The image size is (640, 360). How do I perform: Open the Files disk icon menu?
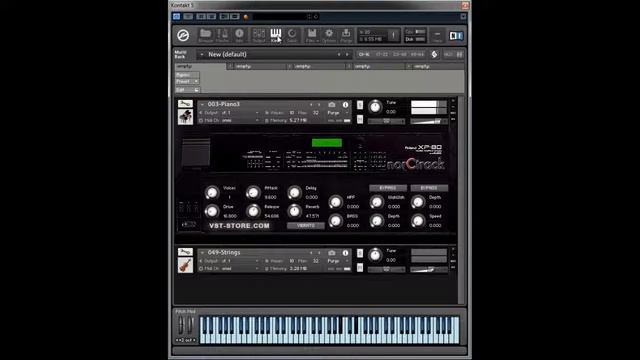pos(312,35)
